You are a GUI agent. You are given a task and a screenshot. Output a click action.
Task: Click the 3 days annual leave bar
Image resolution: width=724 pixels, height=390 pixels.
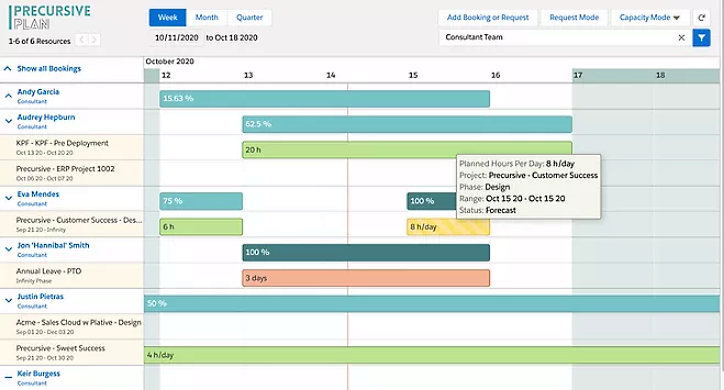[366, 278]
